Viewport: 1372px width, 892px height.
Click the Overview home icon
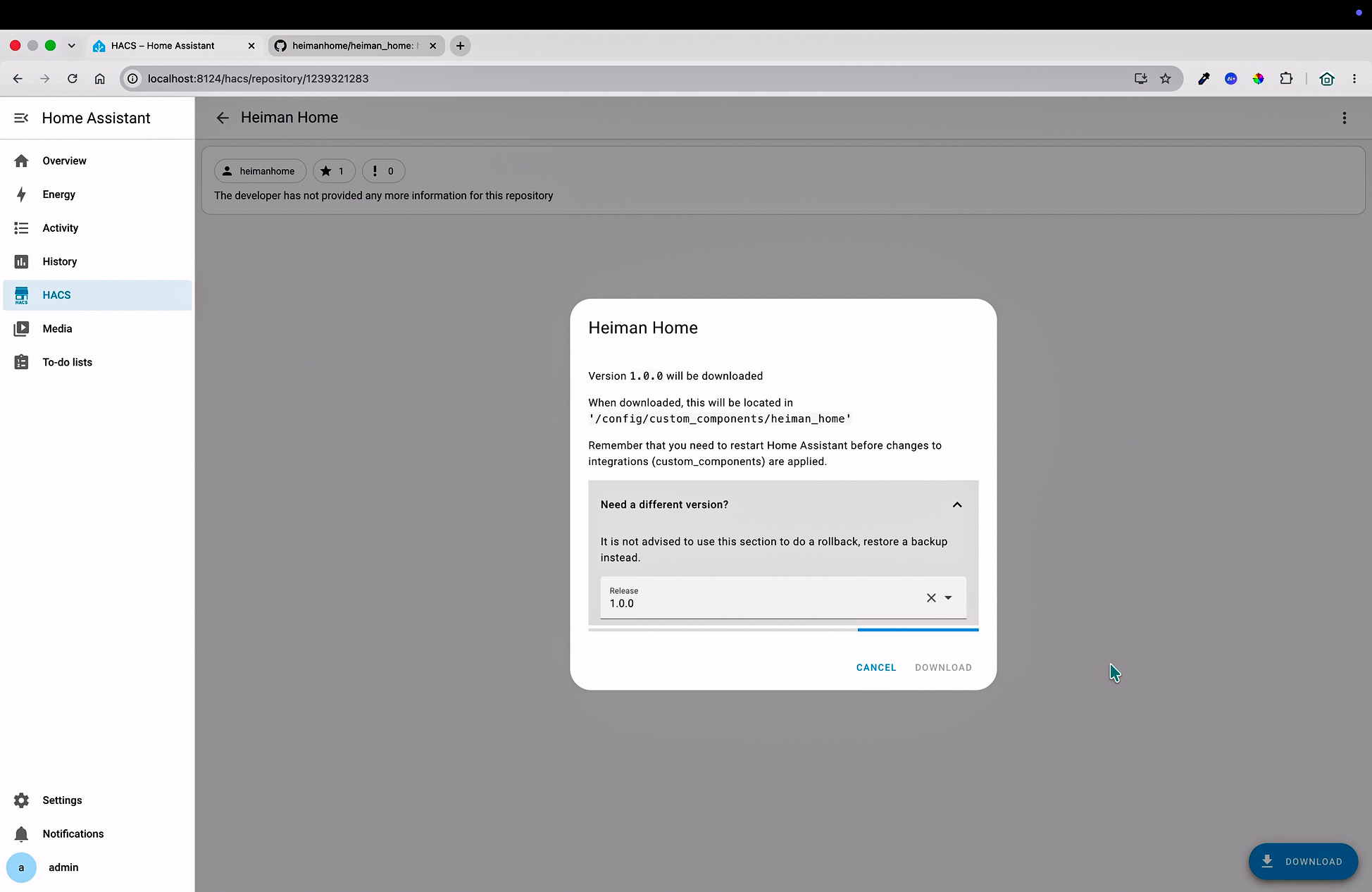point(21,161)
